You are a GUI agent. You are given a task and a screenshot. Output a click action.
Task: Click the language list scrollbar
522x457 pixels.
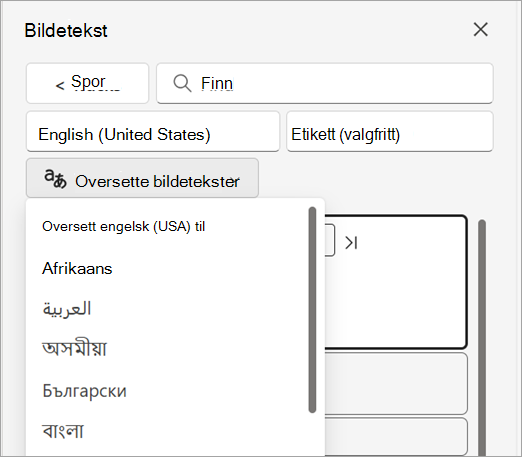click(312, 310)
